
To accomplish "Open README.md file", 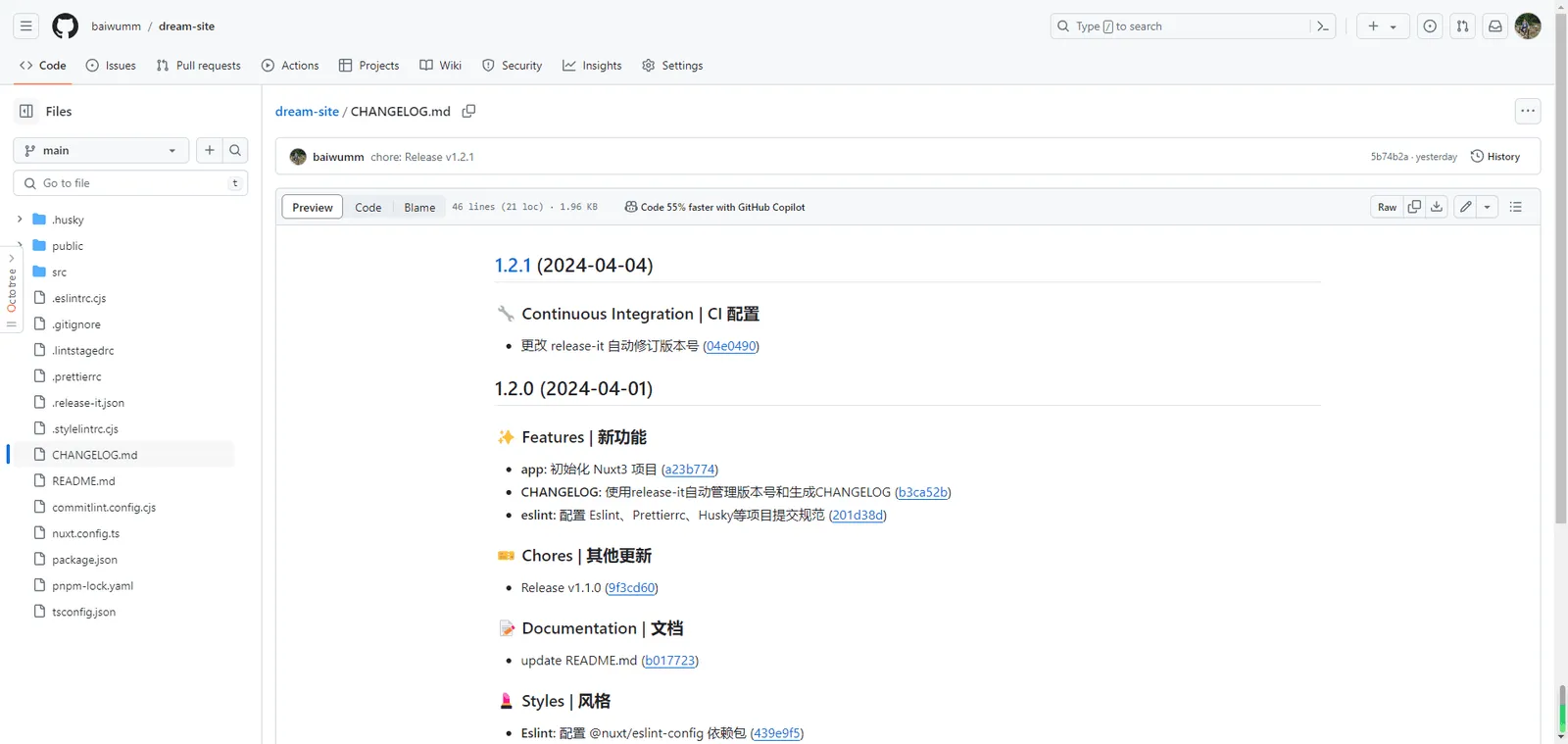I will point(83,481).
